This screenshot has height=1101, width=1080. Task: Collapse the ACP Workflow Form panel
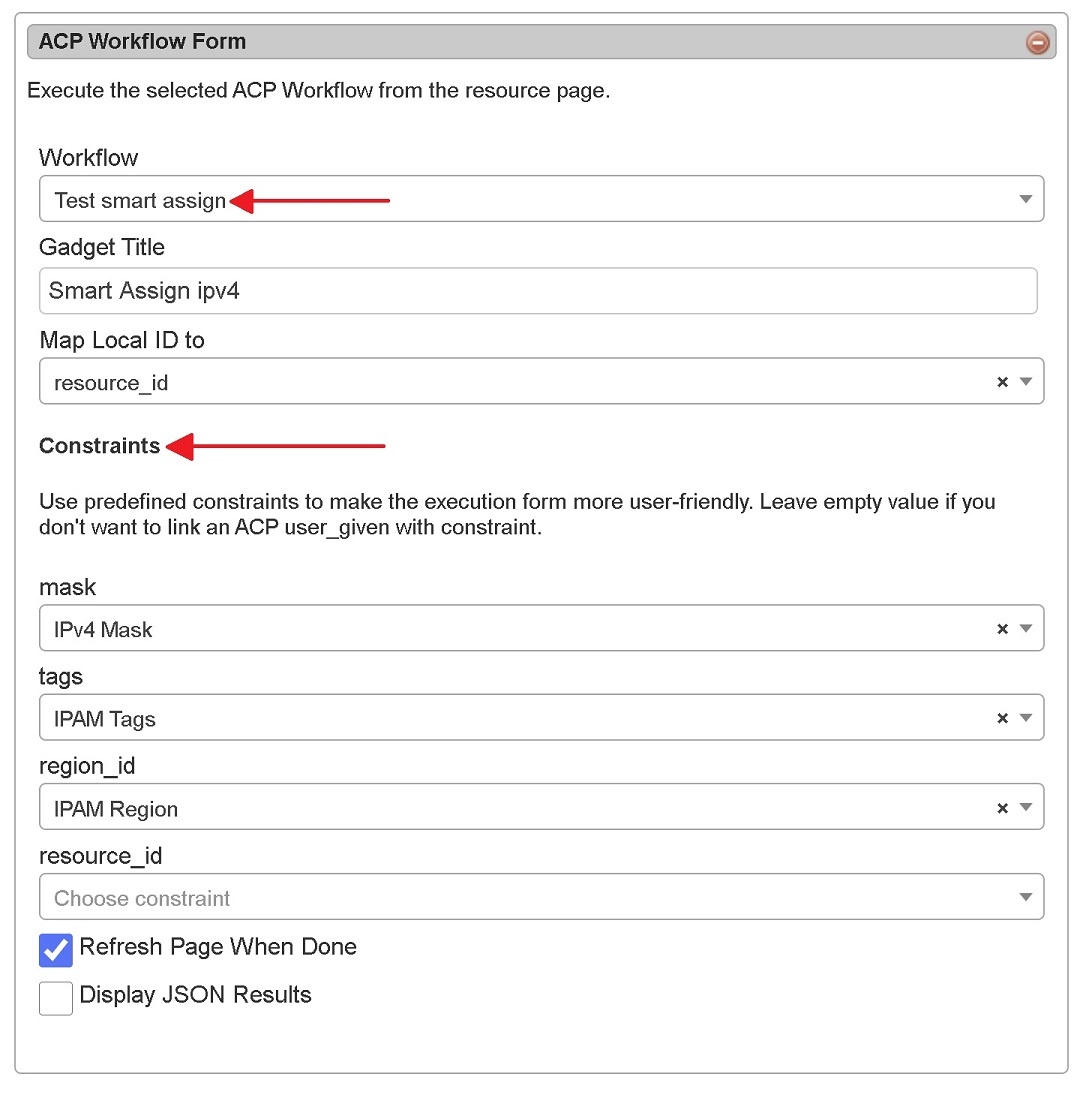1038,42
